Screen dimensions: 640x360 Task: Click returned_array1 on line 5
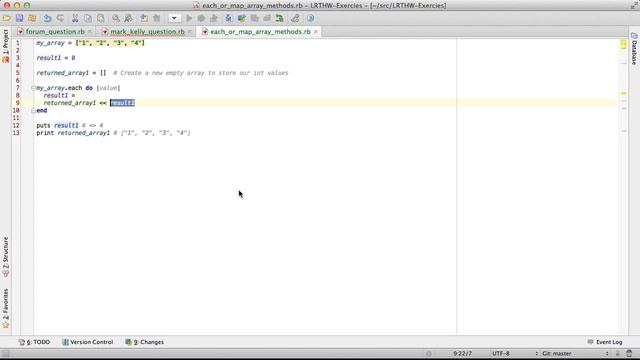(62, 73)
